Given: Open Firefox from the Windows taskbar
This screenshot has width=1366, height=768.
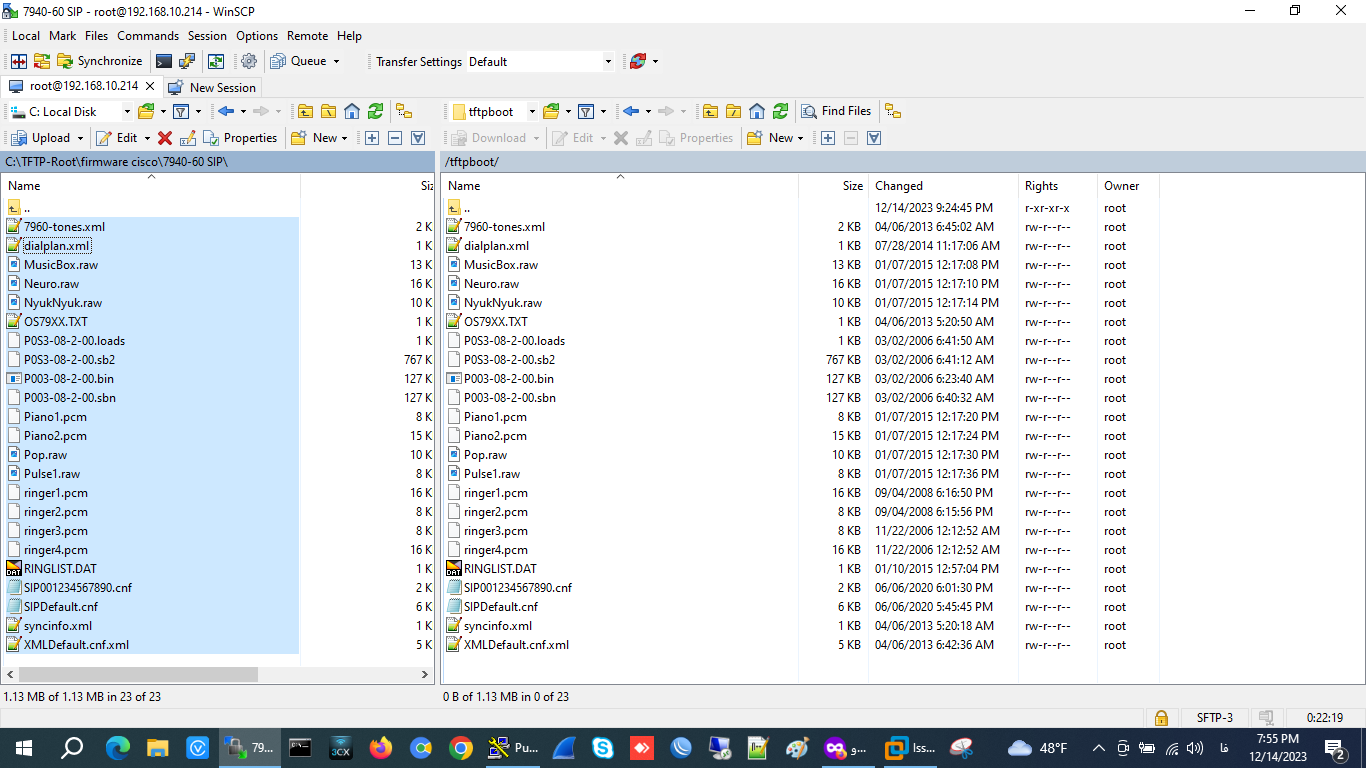Looking at the screenshot, I should [x=380, y=747].
